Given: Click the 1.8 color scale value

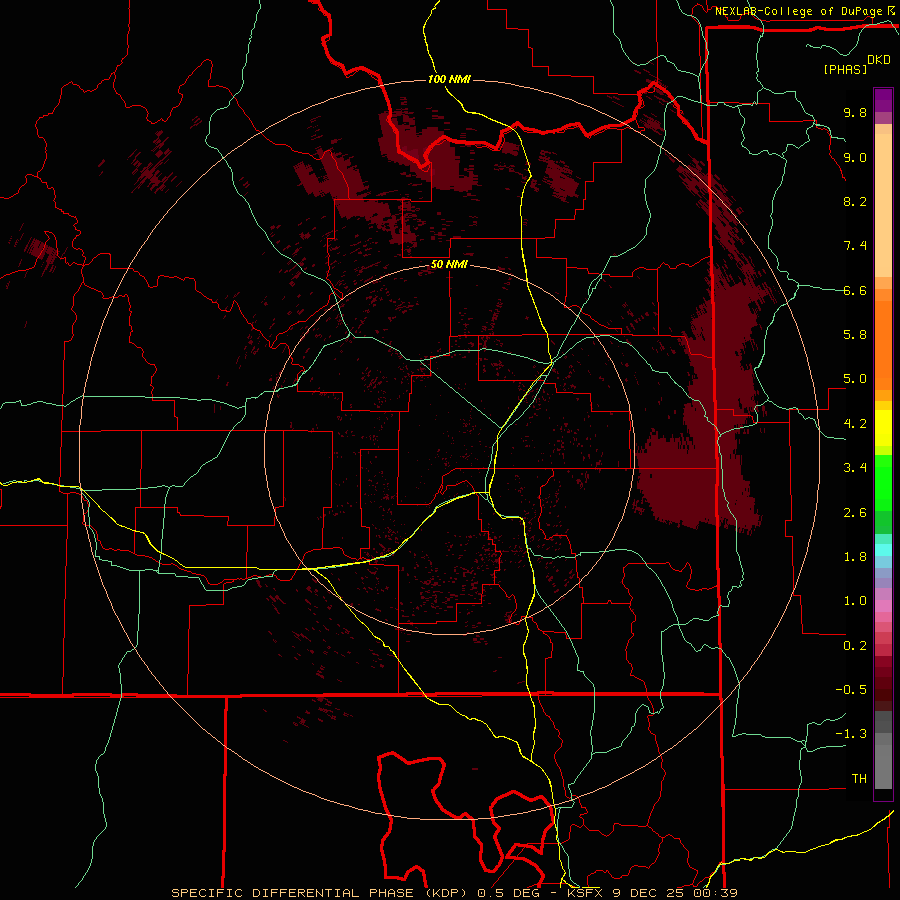Looking at the screenshot, I should [x=855, y=557].
